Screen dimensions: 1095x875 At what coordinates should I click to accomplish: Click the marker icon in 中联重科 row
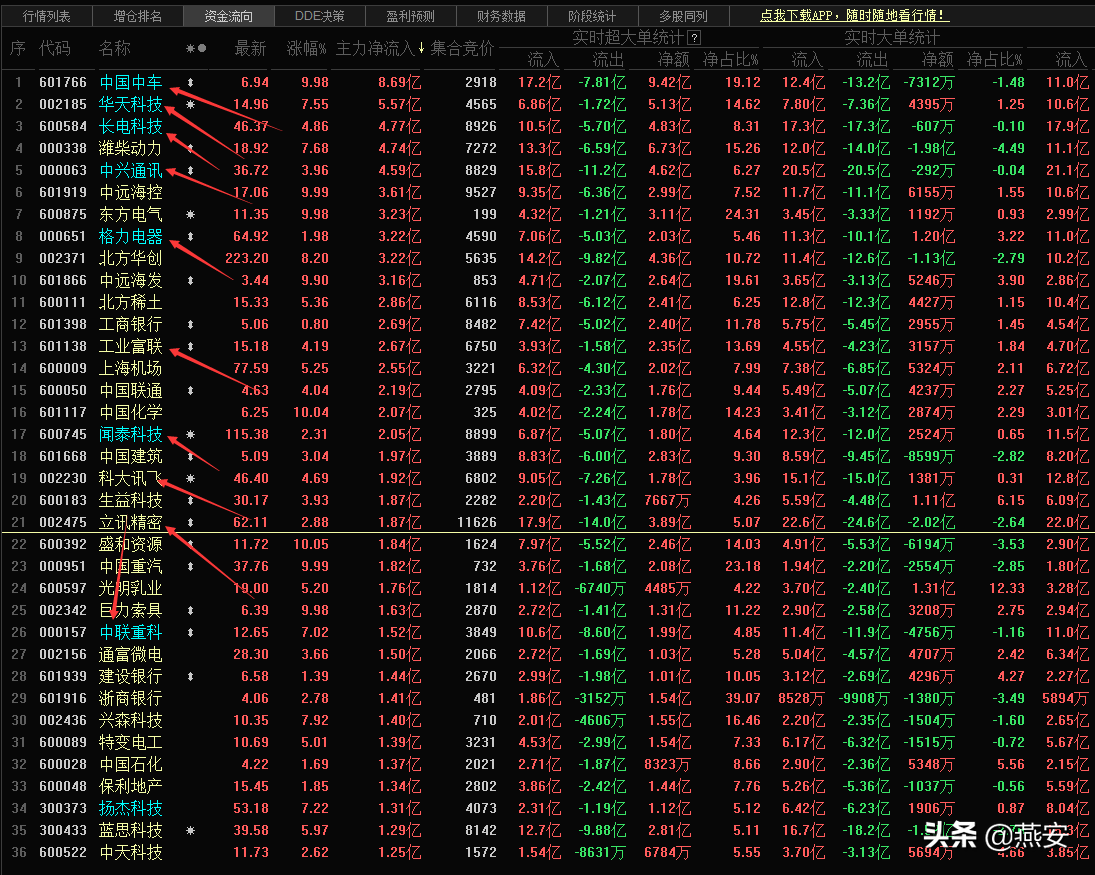pyautogui.click(x=191, y=633)
